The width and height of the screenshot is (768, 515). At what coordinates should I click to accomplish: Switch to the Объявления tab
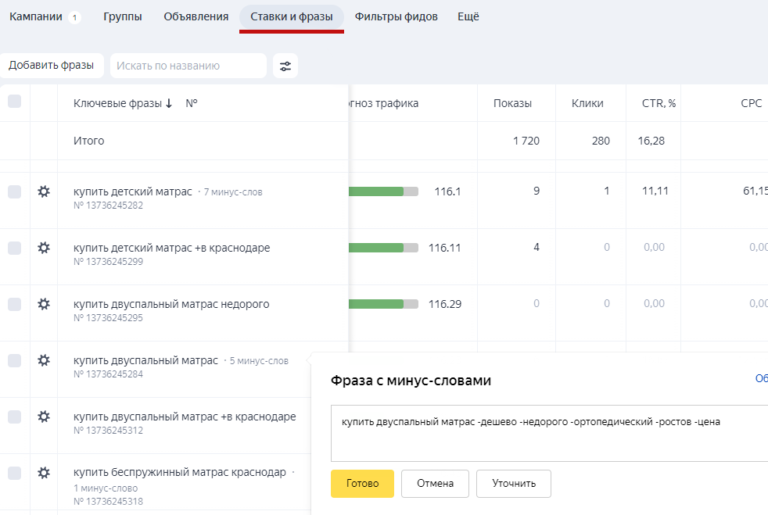tap(196, 17)
